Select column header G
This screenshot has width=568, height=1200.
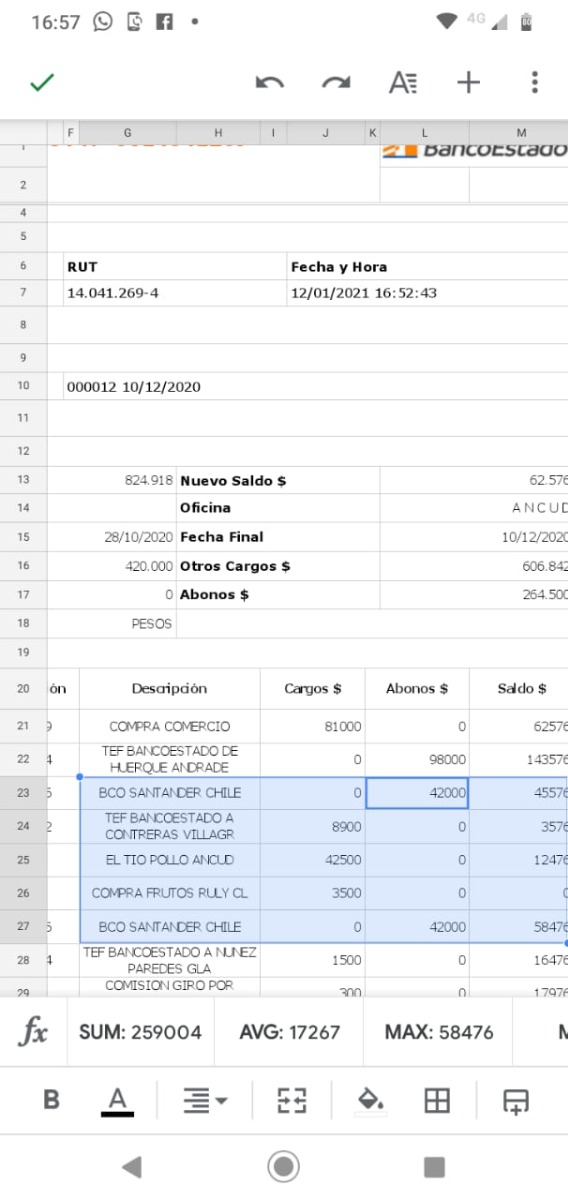pyautogui.click(x=128, y=133)
